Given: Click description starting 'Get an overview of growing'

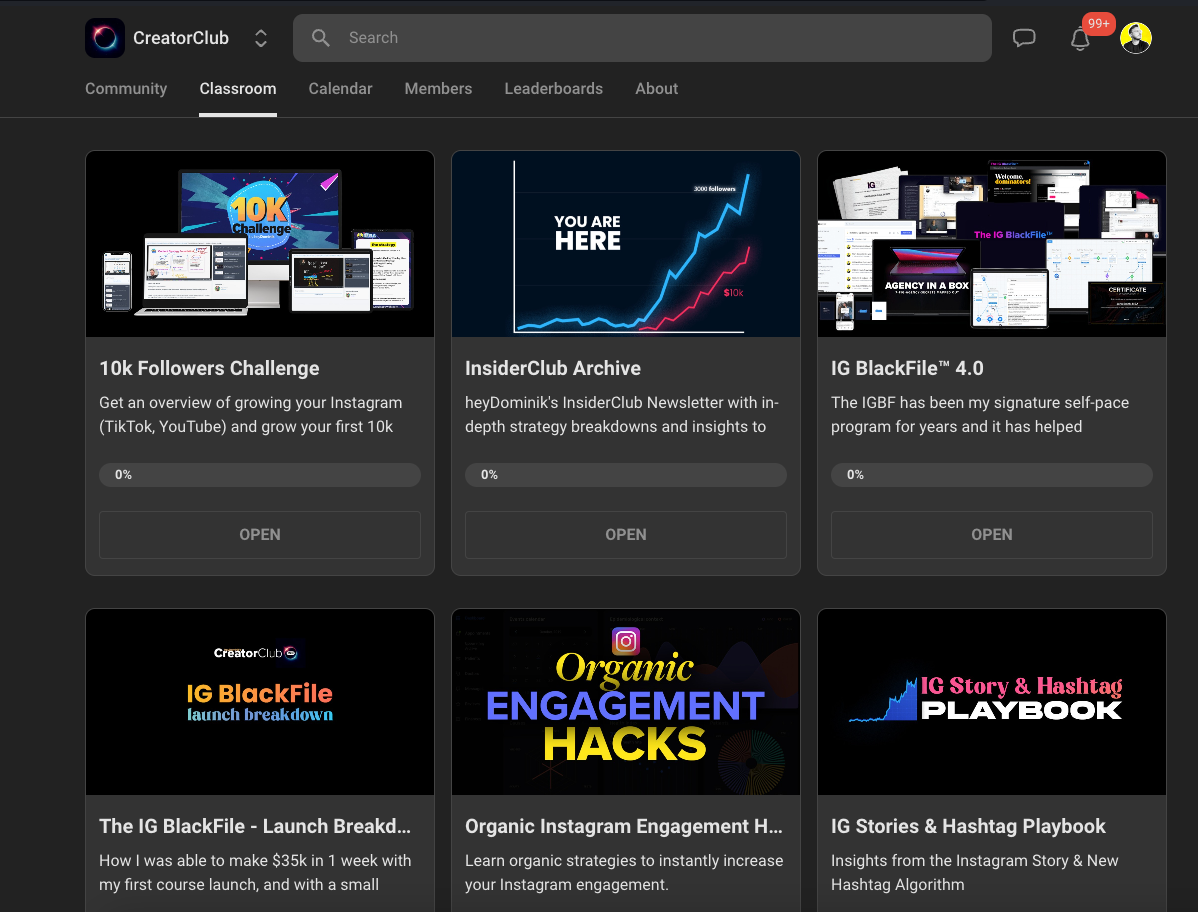Looking at the screenshot, I should (251, 415).
